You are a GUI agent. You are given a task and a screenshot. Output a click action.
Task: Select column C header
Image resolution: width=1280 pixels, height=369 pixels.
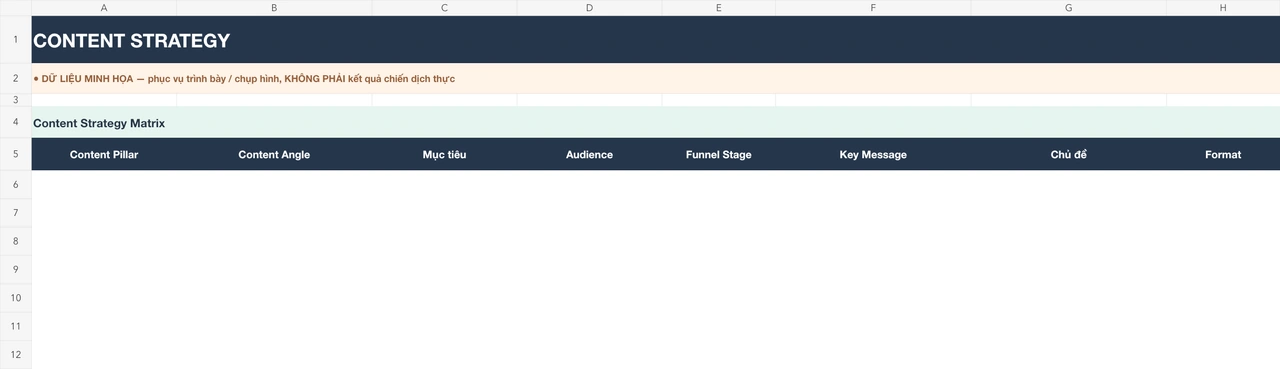(x=444, y=8)
